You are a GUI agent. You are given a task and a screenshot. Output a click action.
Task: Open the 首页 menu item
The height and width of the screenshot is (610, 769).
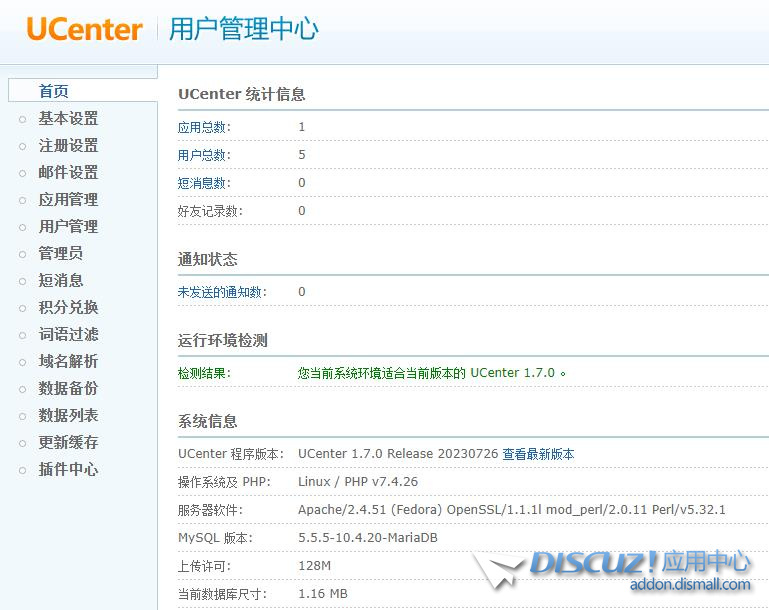point(54,91)
